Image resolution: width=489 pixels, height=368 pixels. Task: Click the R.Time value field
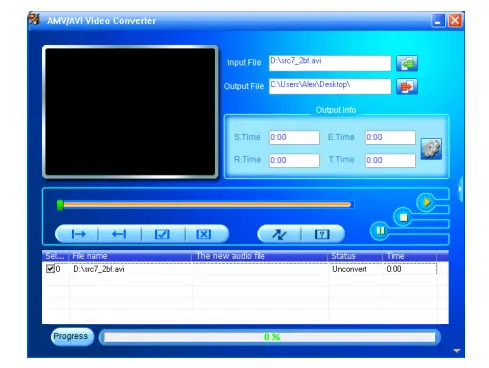pos(294,160)
